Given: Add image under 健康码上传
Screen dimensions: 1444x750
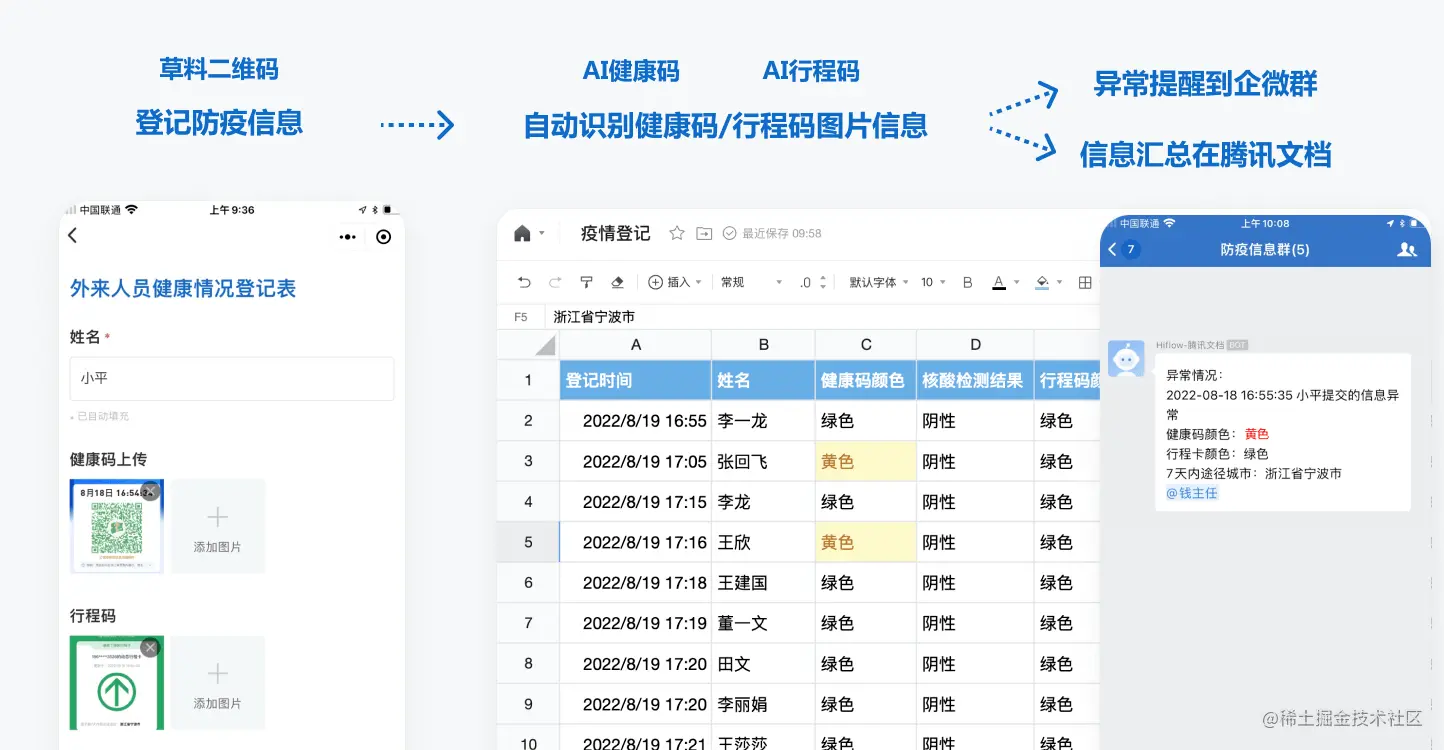Looking at the screenshot, I should [217, 527].
